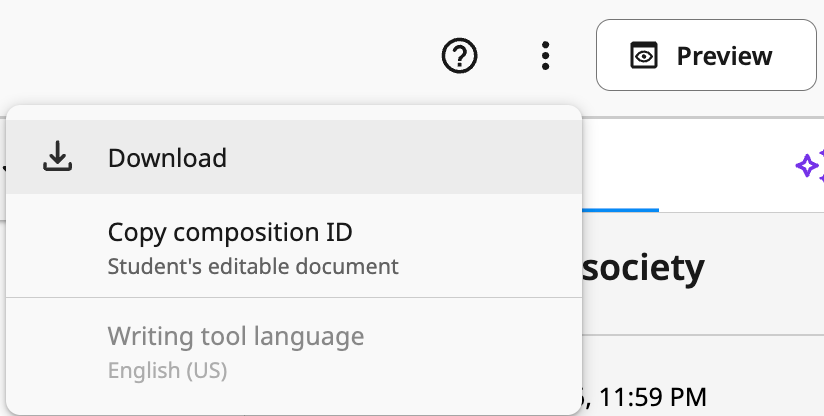Select the English (US) language value
824x416 pixels.
pyautogui.click(x=167, y=370)
